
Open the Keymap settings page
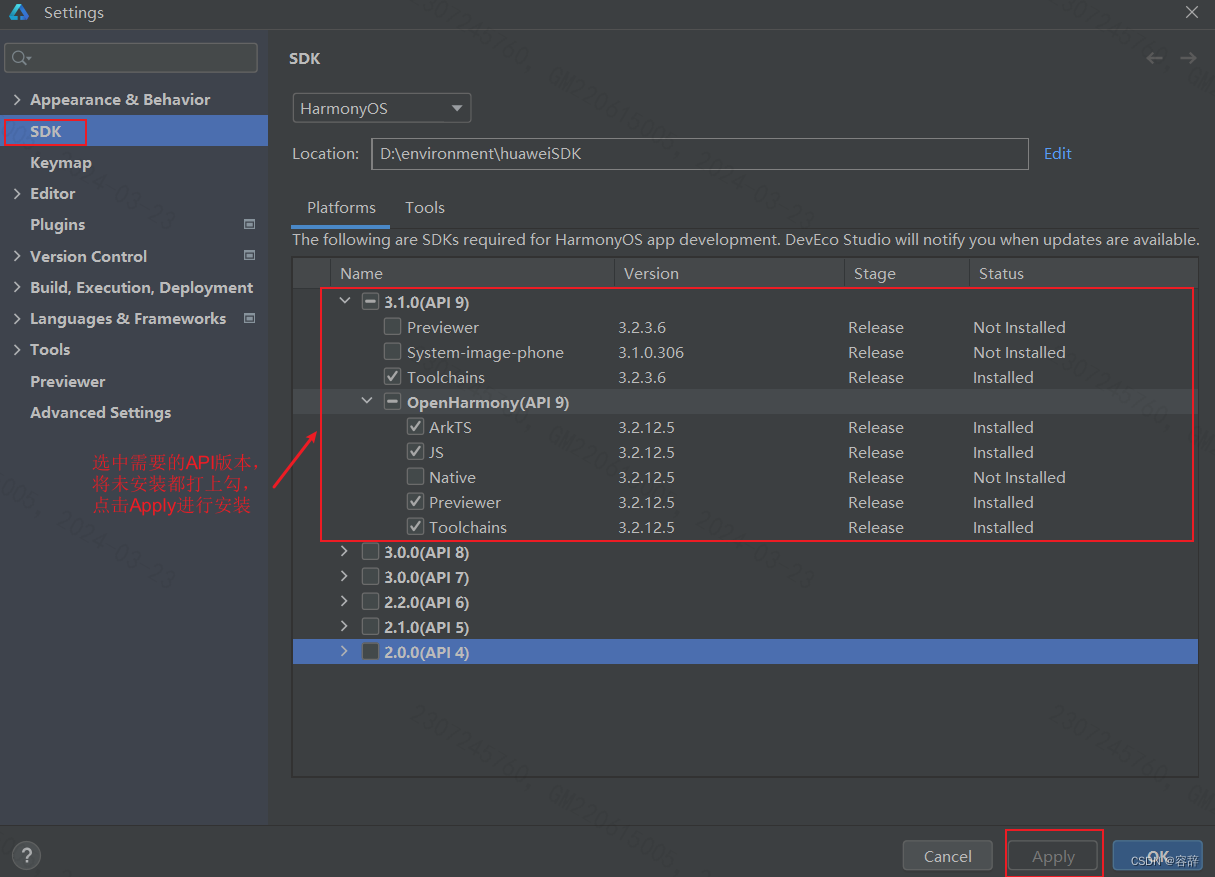pos(61,163)
